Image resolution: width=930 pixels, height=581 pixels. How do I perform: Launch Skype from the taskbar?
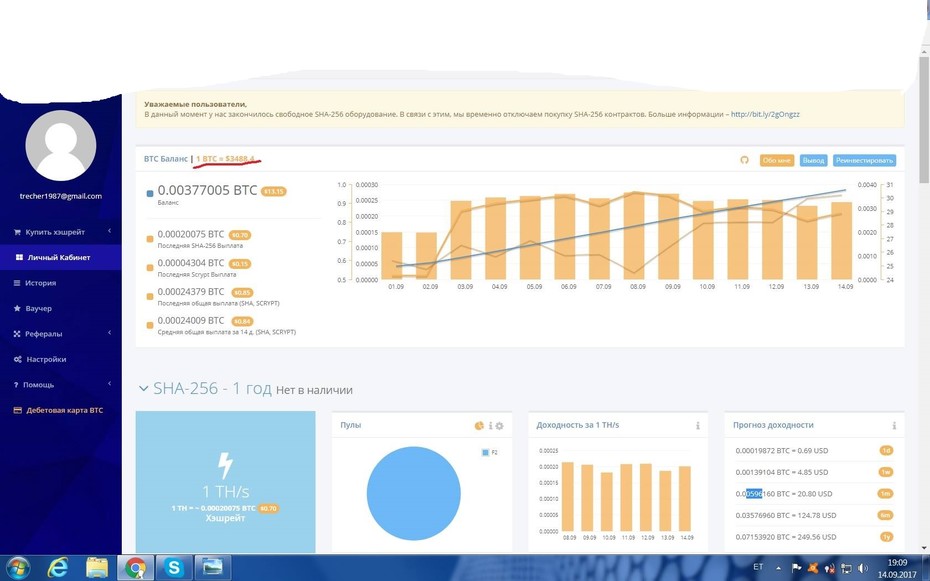174,568
